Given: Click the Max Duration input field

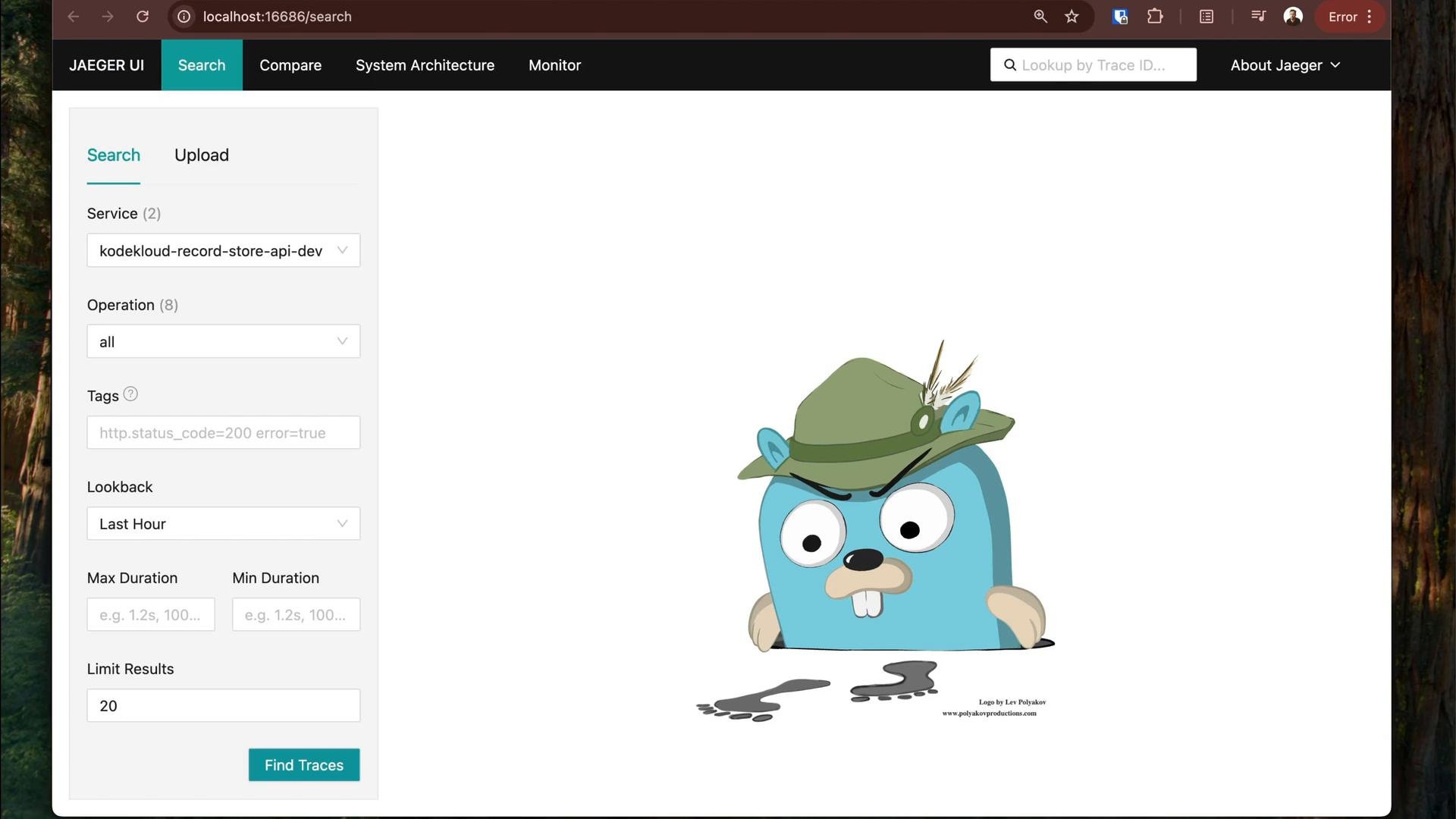Looking at the screenshot, I should pos(151,615).
